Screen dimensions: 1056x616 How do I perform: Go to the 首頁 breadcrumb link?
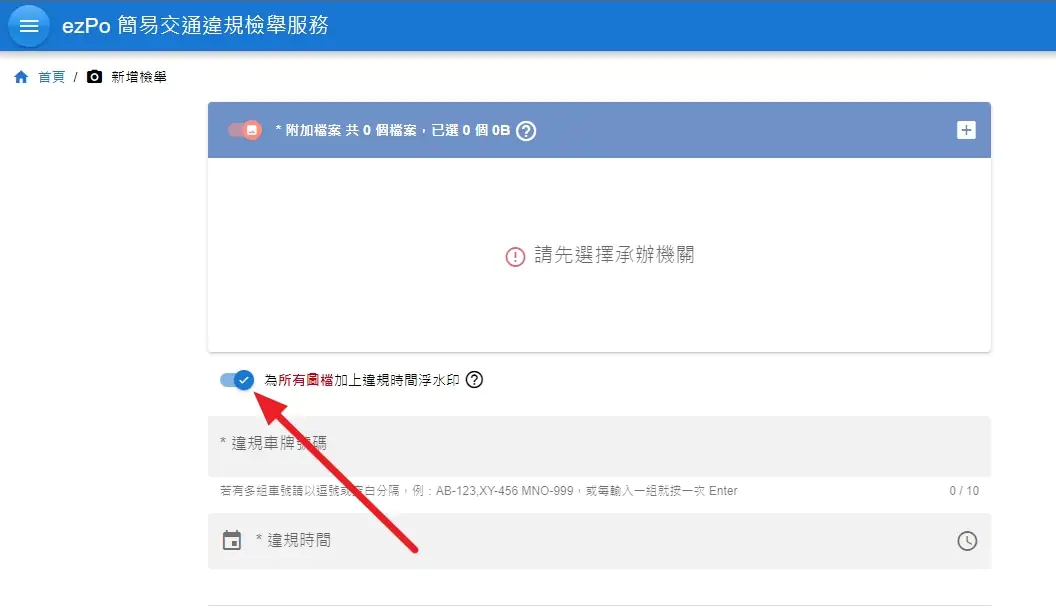point(51,77)
